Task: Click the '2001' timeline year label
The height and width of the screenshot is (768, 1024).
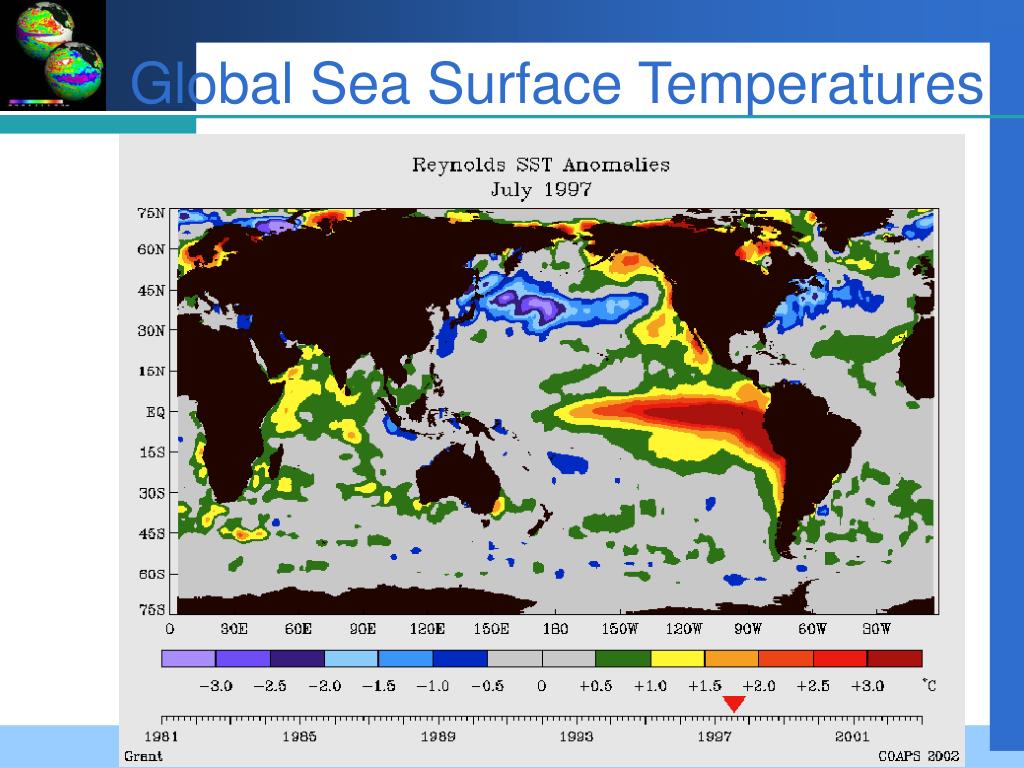Action: (852, 737)
